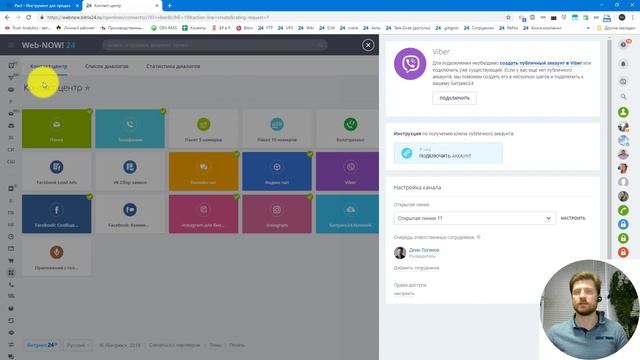The width and height of the screenshot is (640, 360).
Task: Click the add employee link
Action: tap(416, 268)
